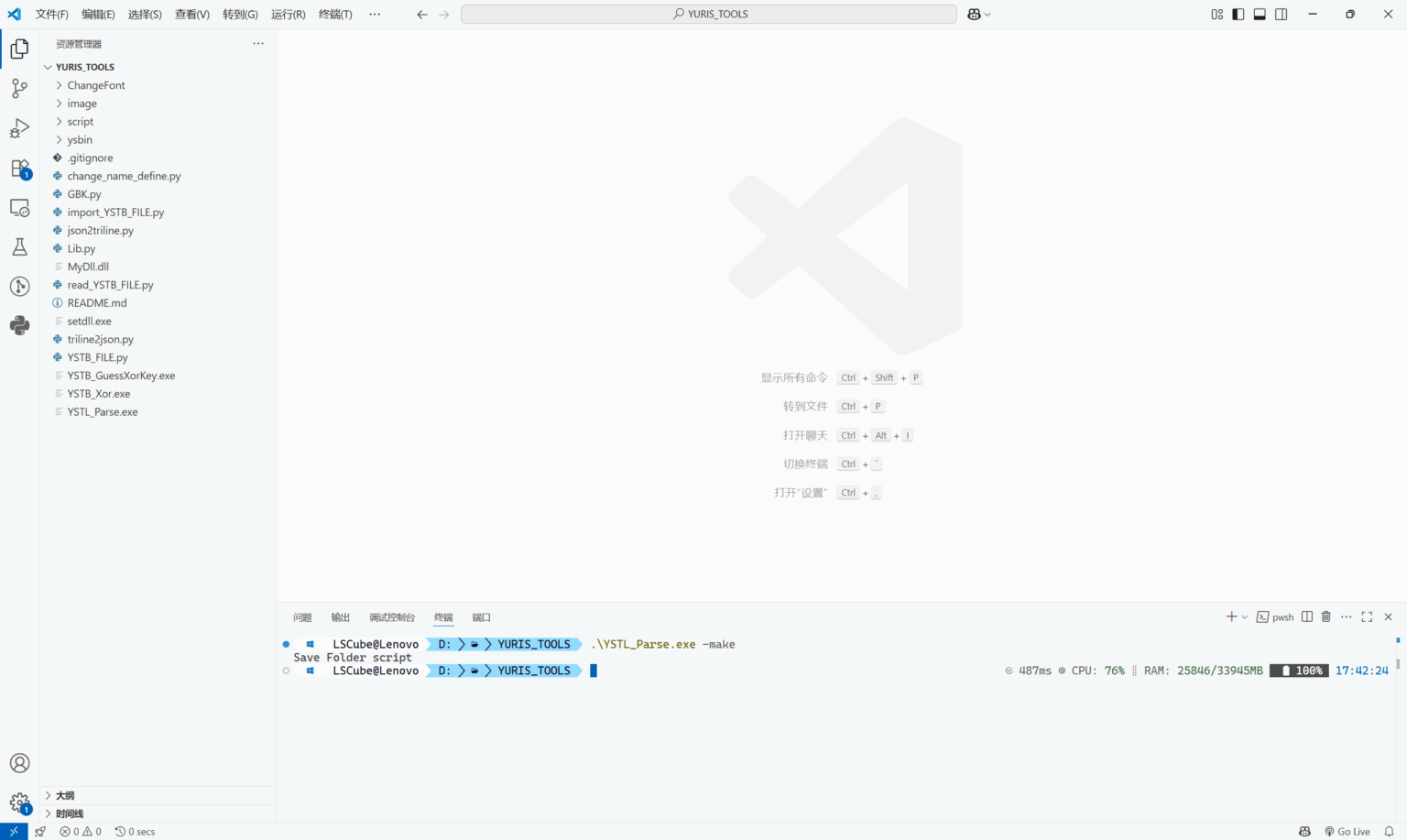The image size is (1407, 840).
Task: Click the YURIS_TOOLS search box
Action: click(x=708, y=14)
